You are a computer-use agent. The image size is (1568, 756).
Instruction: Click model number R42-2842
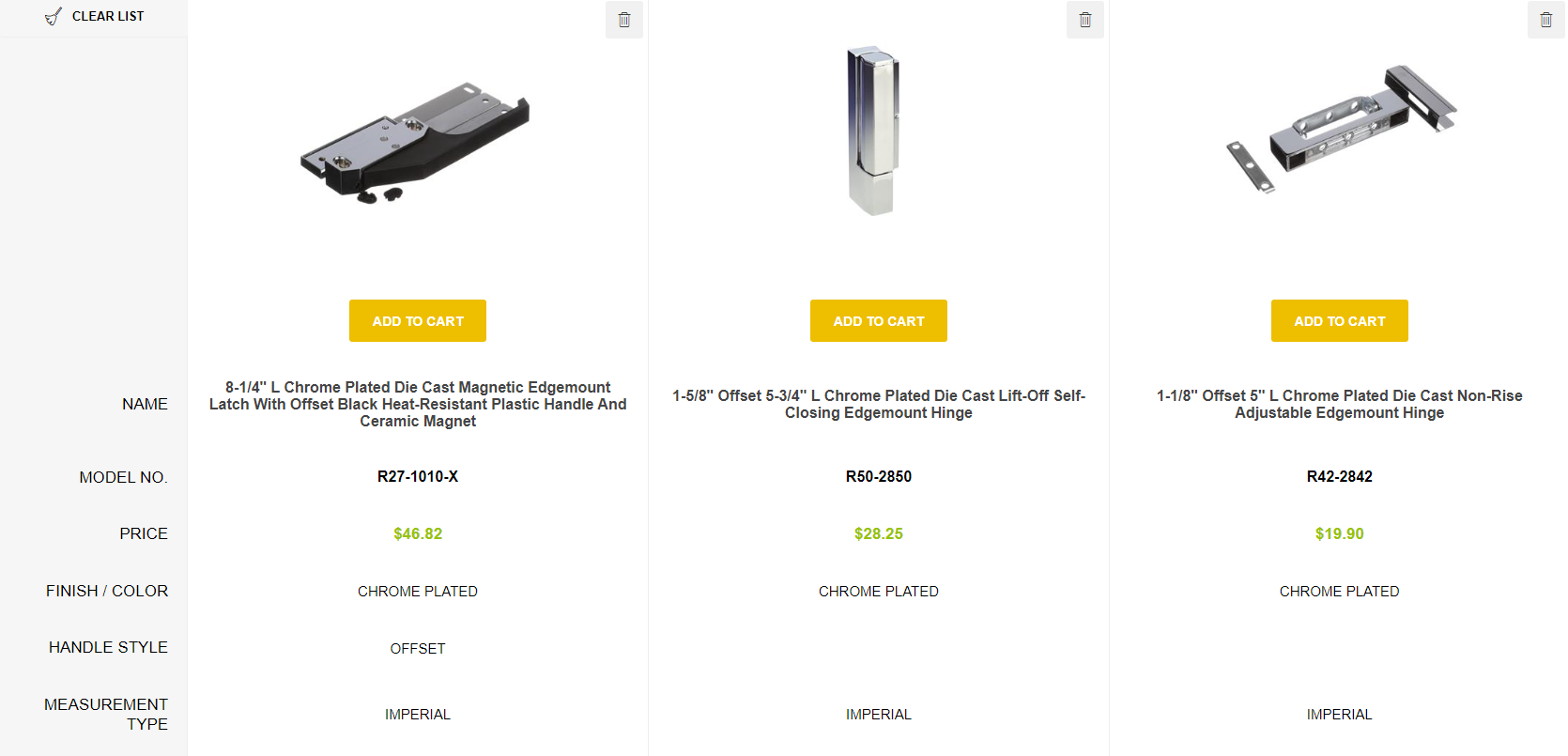pos(1340,476)
